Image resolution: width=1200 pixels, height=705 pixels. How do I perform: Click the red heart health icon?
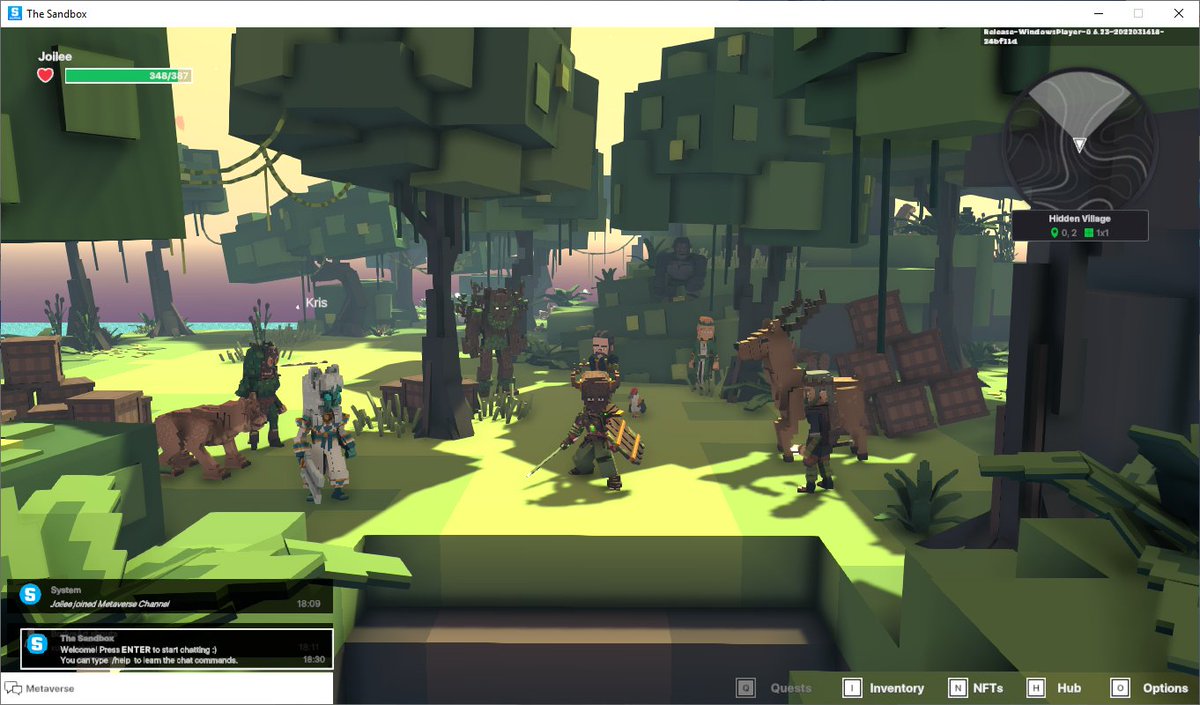(x=45, y=75)
